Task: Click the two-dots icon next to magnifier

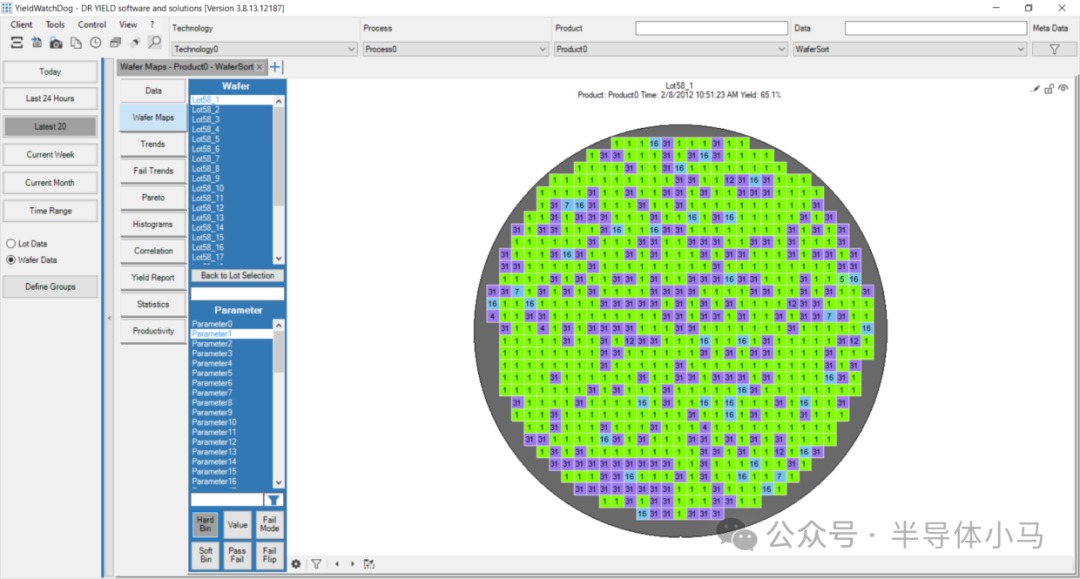Action: [135, 43]
